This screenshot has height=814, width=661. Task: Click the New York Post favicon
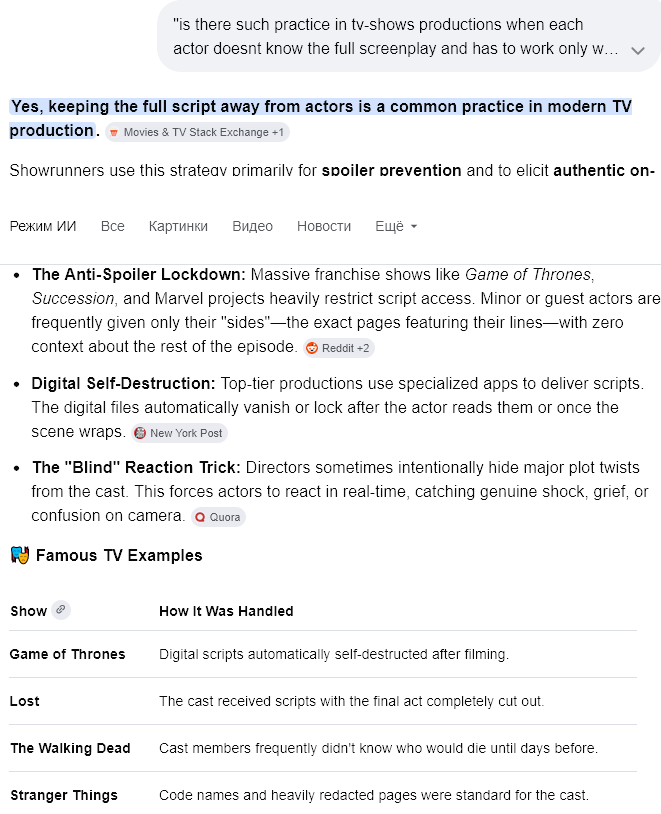[x=140, y=433]
